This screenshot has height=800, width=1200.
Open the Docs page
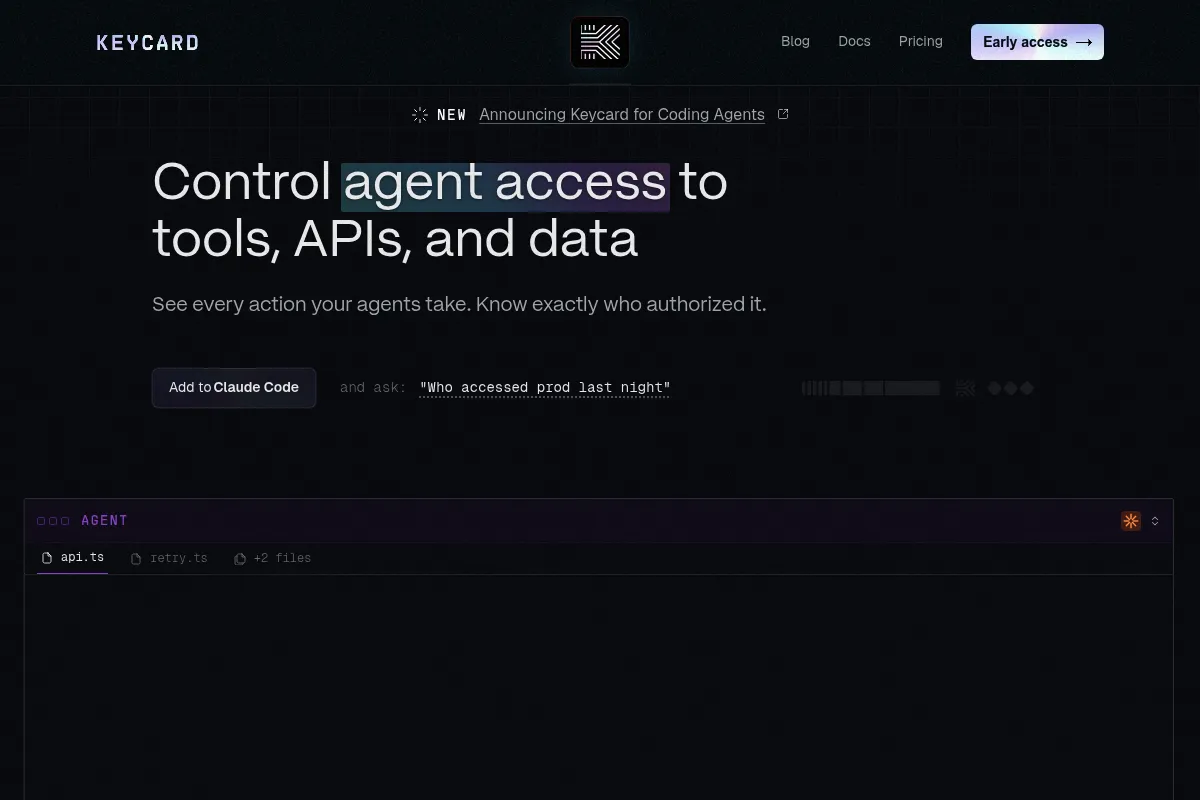click(x=854, y=41)
